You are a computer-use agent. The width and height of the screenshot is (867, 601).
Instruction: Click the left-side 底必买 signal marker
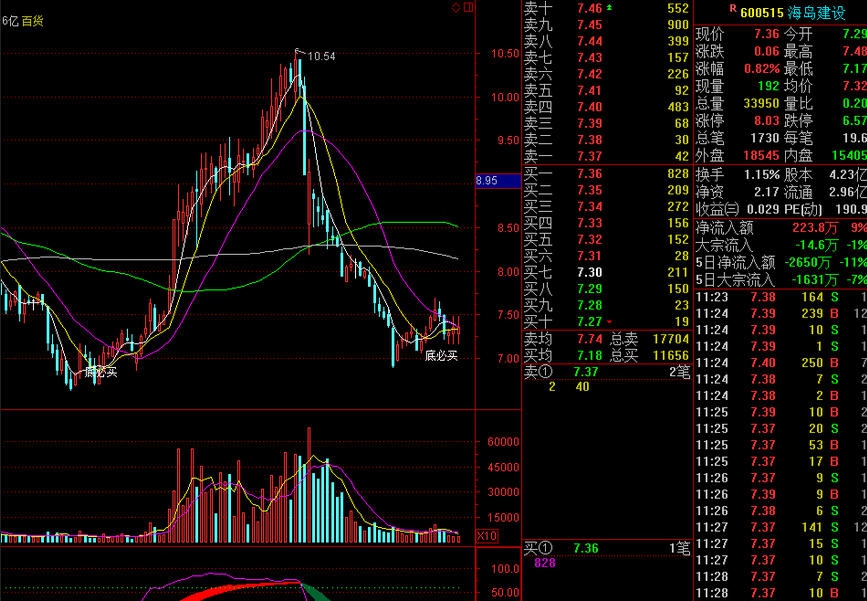pyautogui.click(x=101, y=372)
